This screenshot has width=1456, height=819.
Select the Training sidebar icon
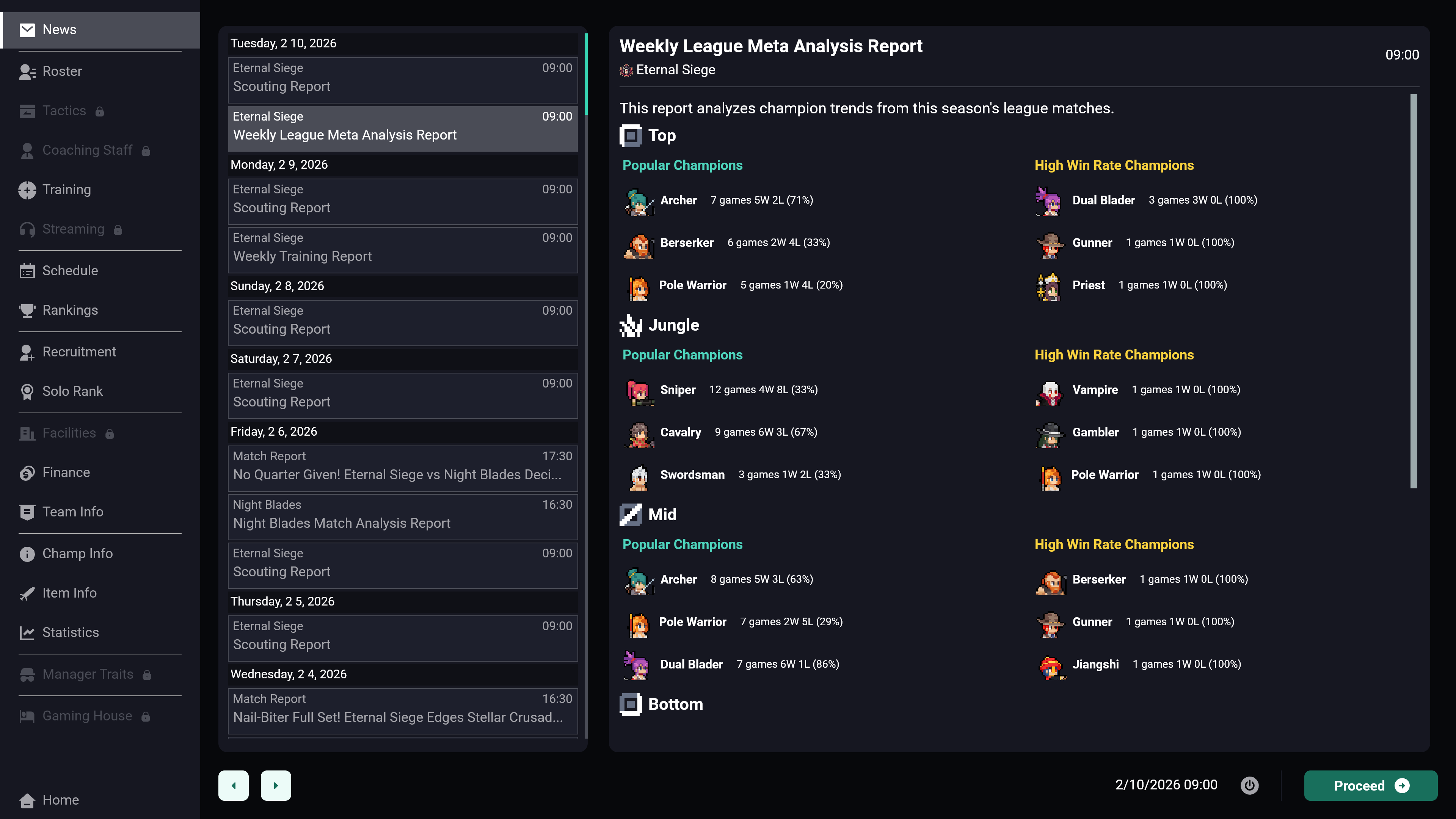27,190
